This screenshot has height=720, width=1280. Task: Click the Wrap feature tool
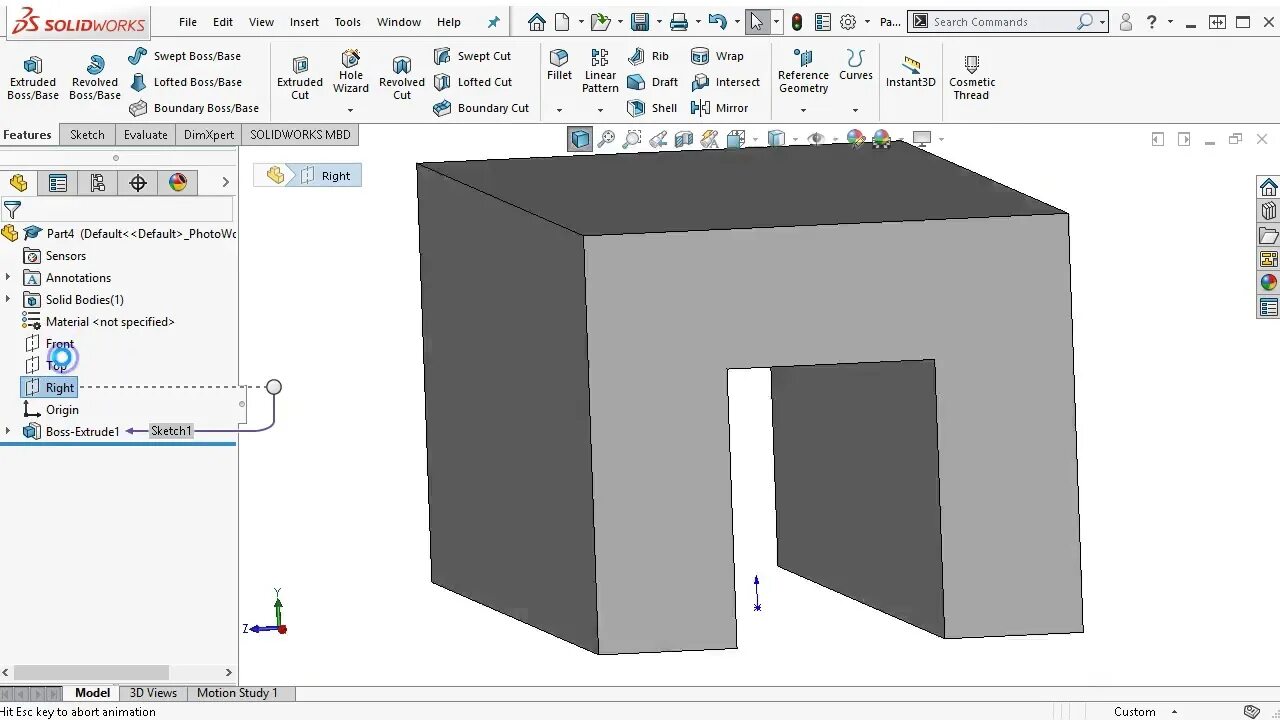pos(717,56)
